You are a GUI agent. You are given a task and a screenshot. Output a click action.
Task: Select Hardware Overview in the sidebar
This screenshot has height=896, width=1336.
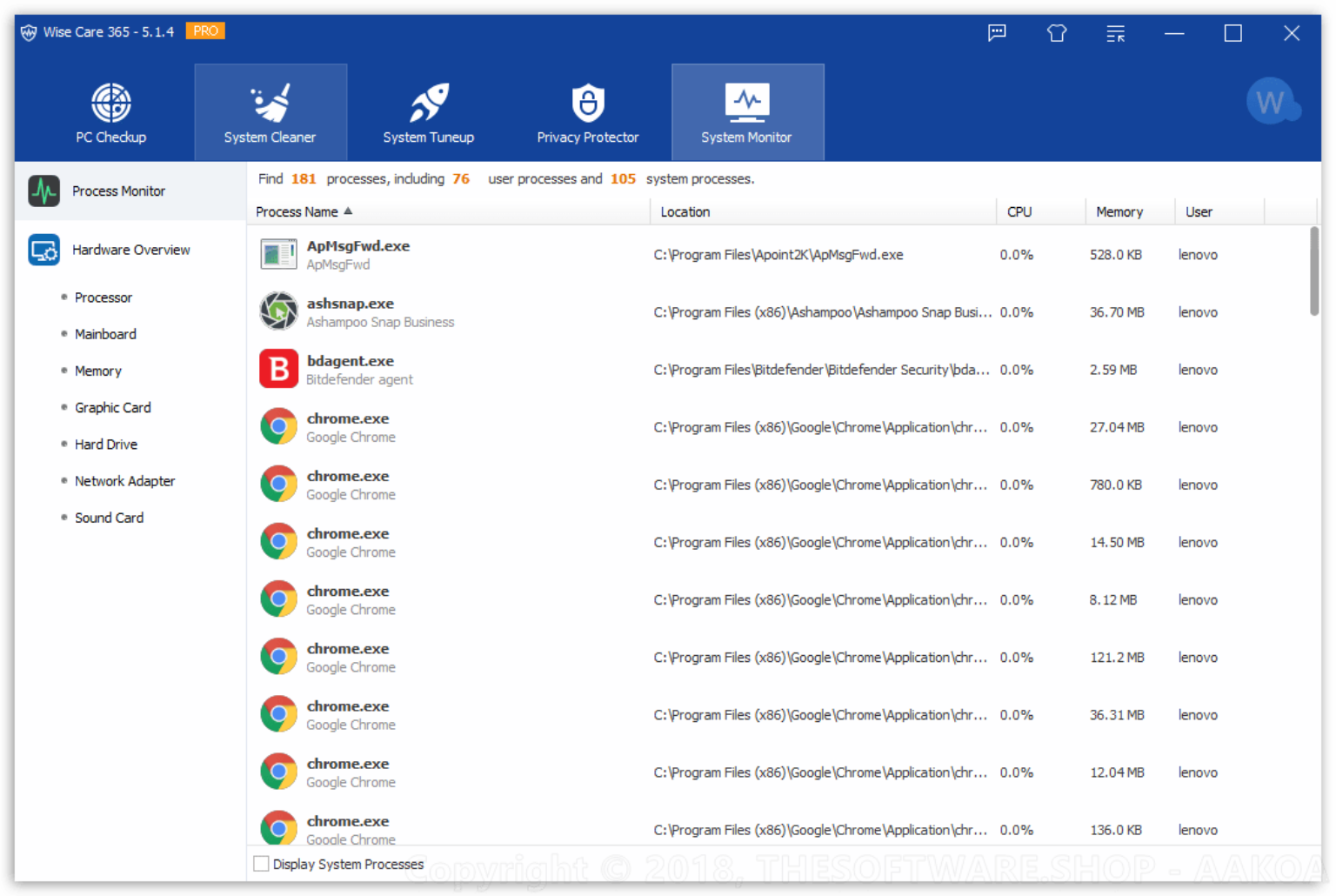130,250
